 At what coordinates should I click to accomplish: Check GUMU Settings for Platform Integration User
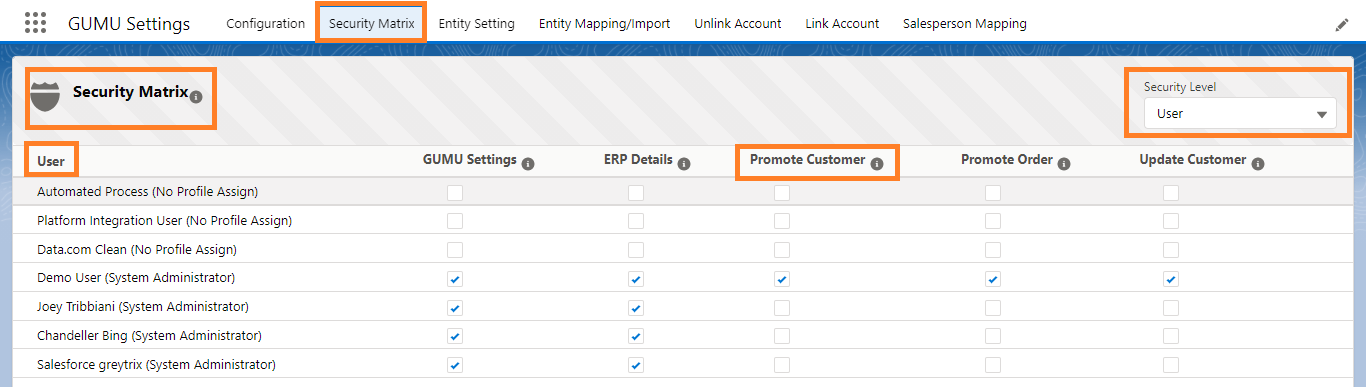(x=455, y=221)
